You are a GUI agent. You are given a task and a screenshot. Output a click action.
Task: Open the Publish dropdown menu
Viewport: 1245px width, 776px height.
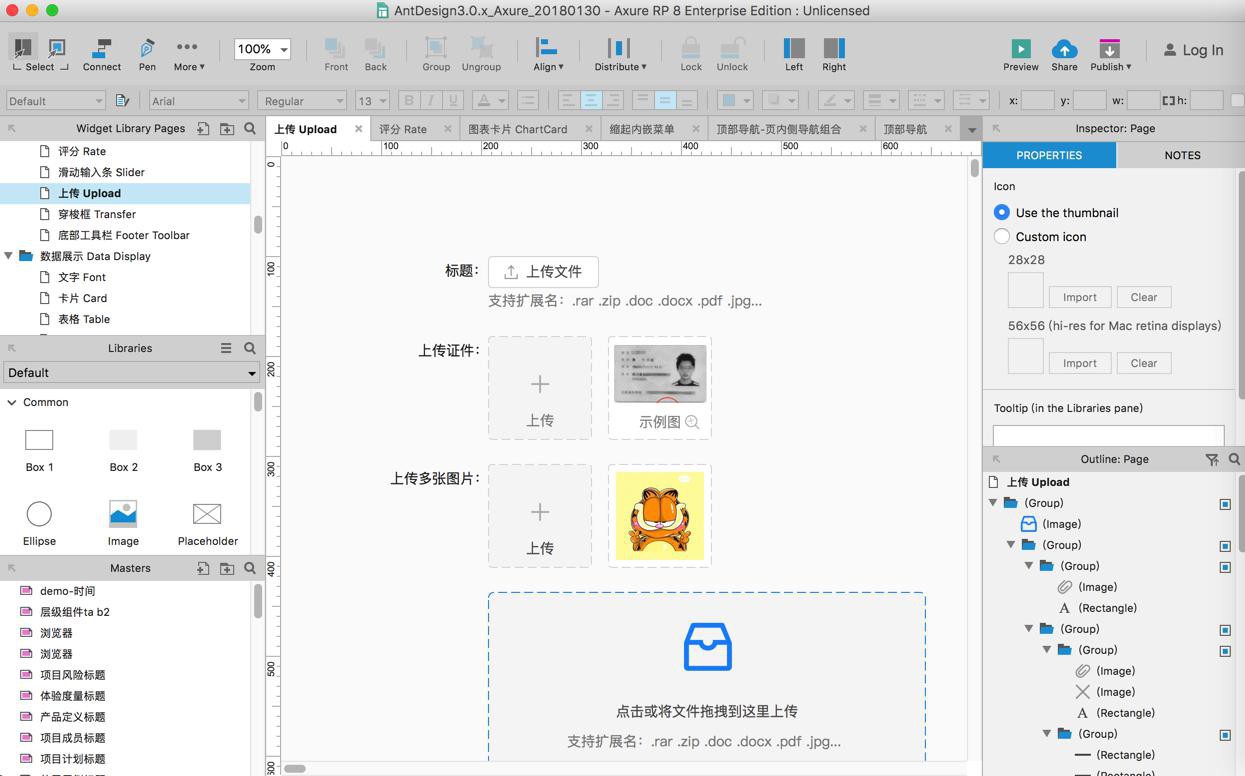(x=1110, y=54)
